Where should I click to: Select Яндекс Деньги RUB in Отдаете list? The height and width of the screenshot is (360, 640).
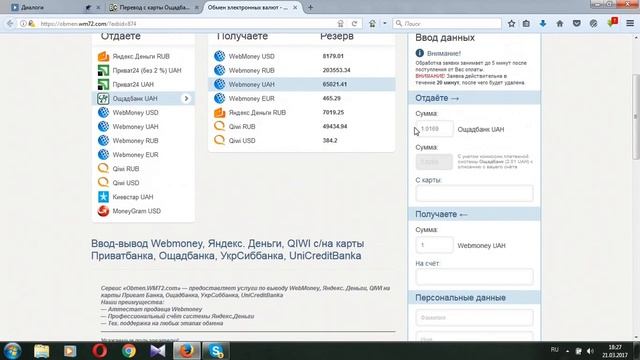tap(143, 56)
